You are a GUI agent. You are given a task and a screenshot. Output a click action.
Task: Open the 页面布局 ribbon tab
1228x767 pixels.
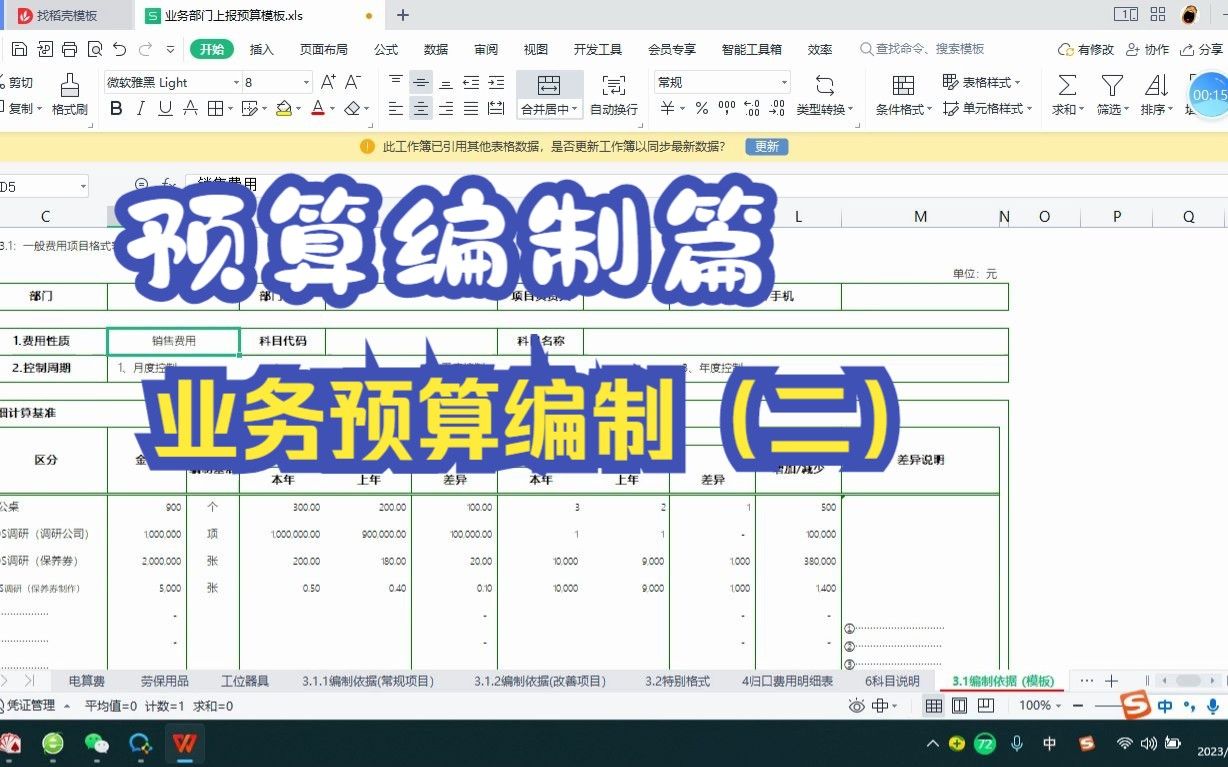324,49
